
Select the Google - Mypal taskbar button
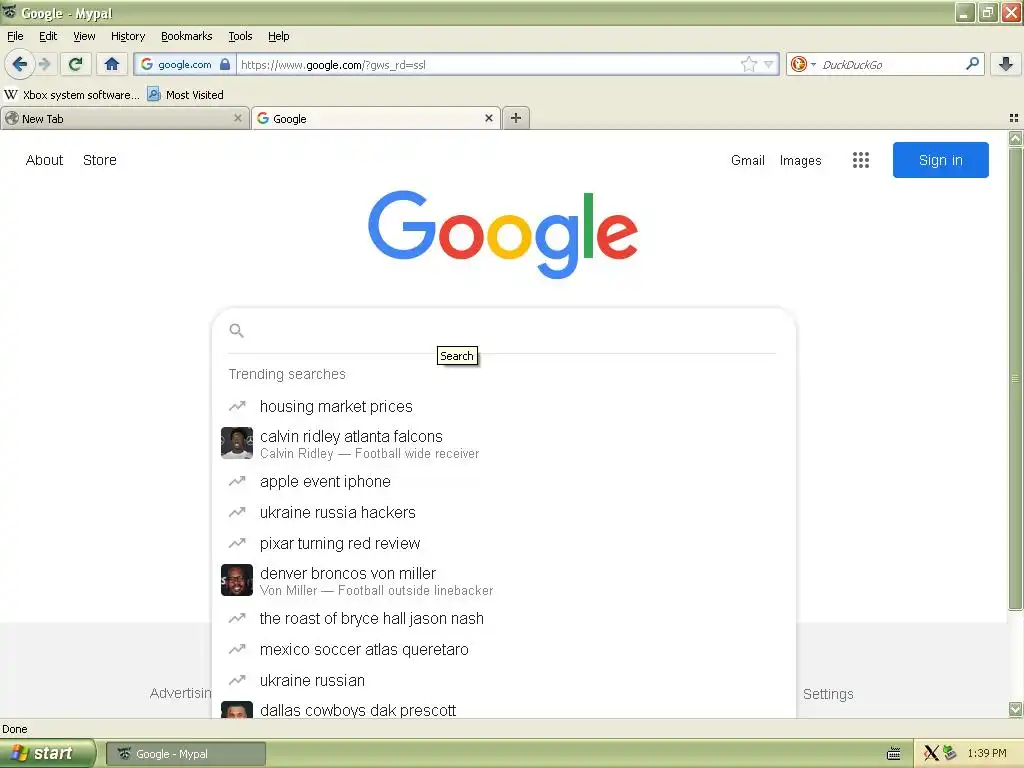185,754
